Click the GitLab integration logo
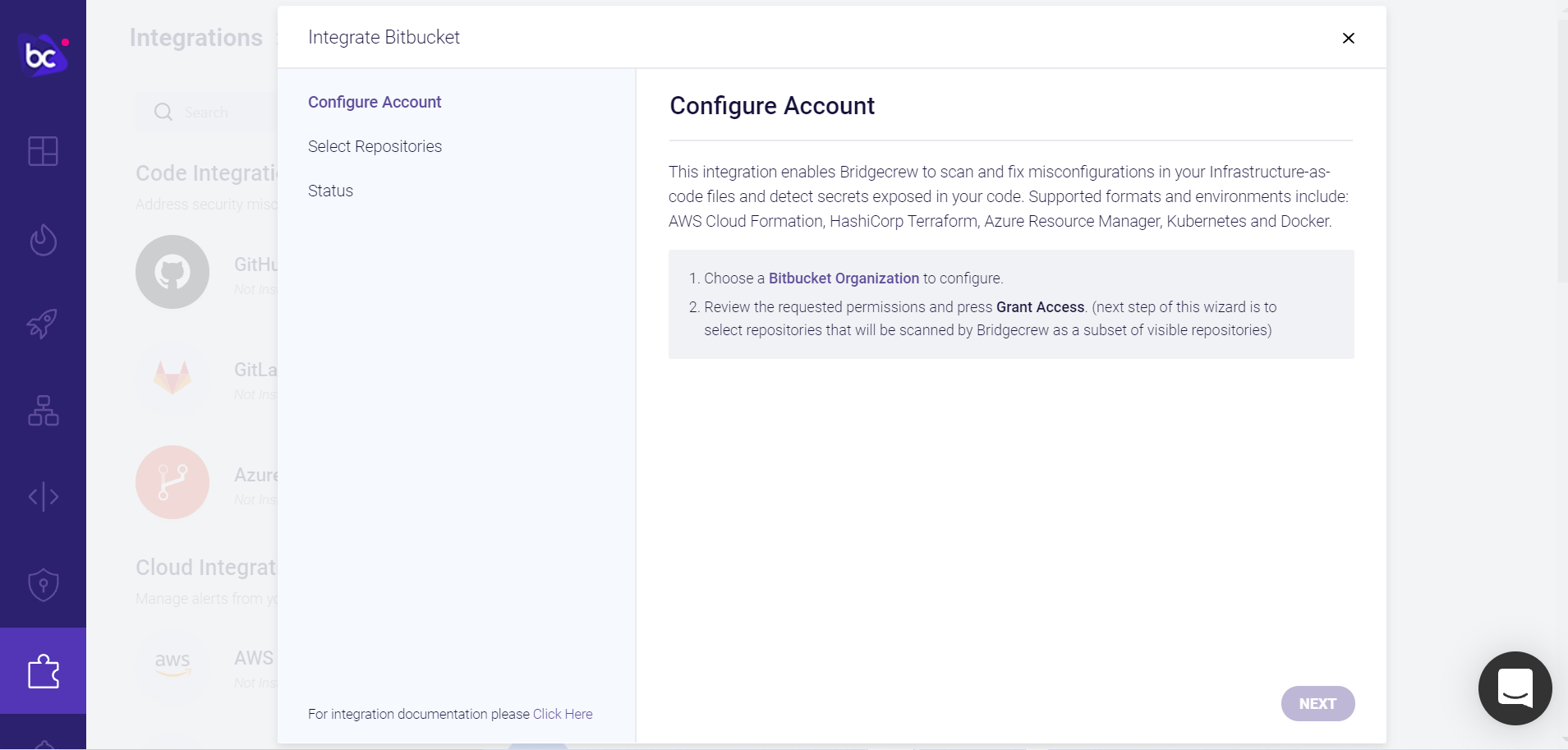 pos(172,377)
